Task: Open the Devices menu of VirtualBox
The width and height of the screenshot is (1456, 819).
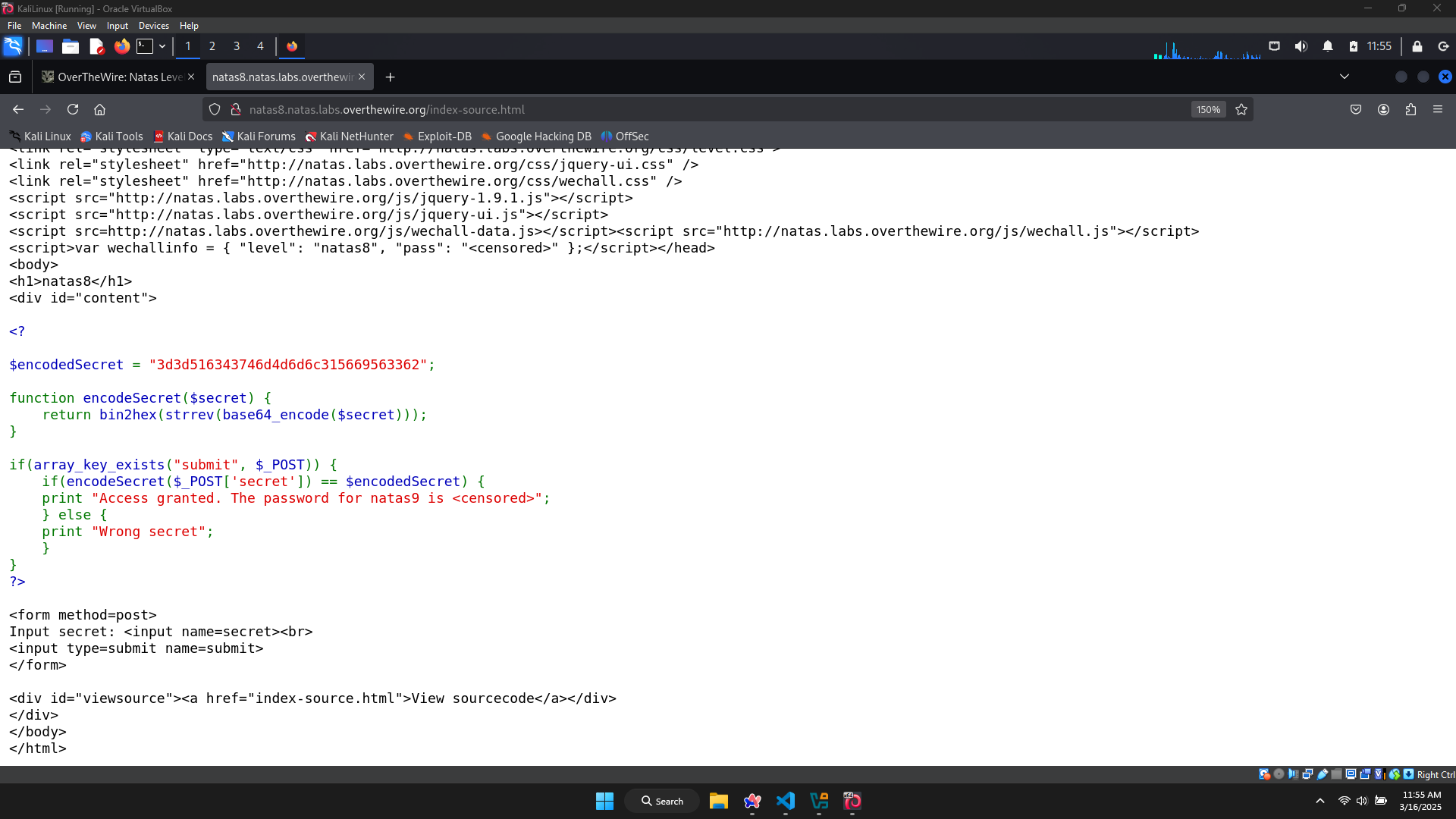Action: click(154, 26)
